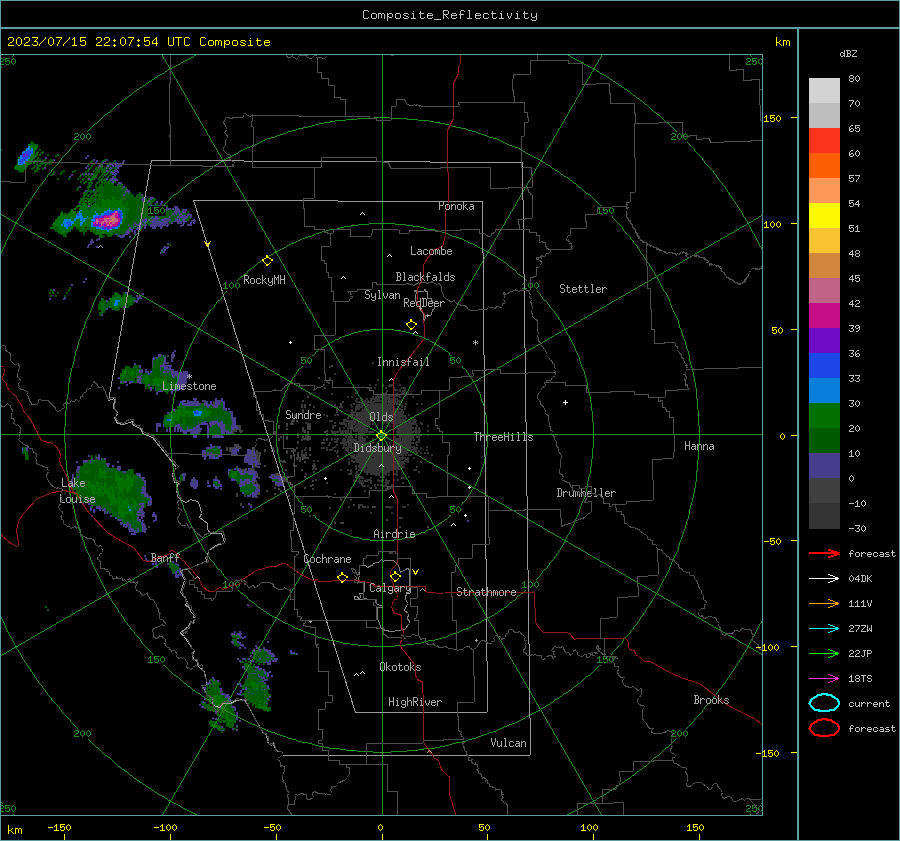
Task: Click the Lake Louise label
Action: [77, 491]
